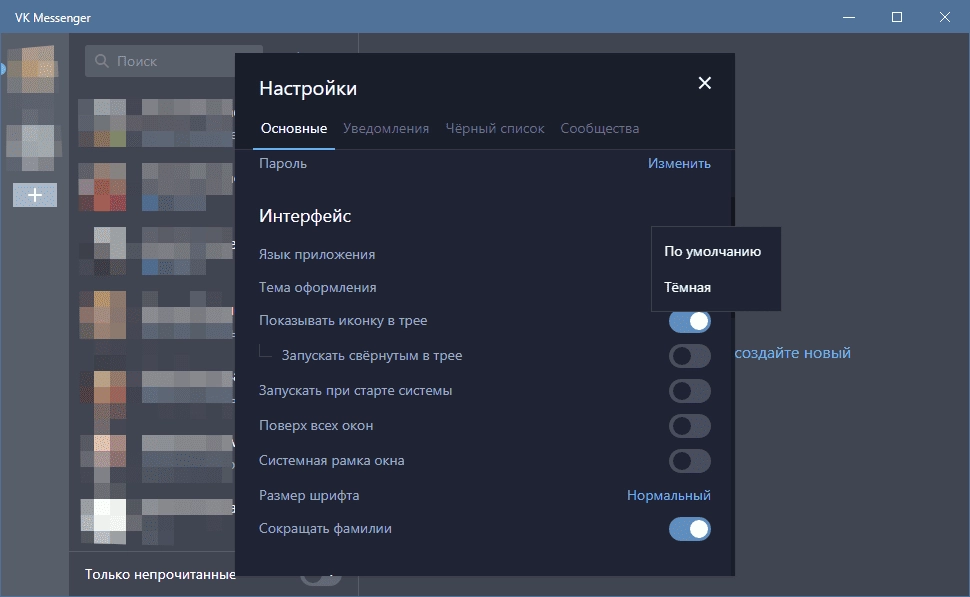
Task: Maximize the VK Messenger window
Action: coord(896,17)
